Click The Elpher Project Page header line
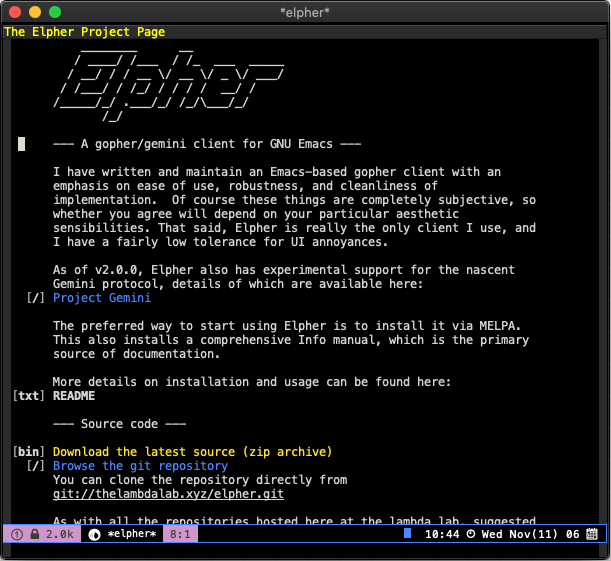 pos(85,32)
